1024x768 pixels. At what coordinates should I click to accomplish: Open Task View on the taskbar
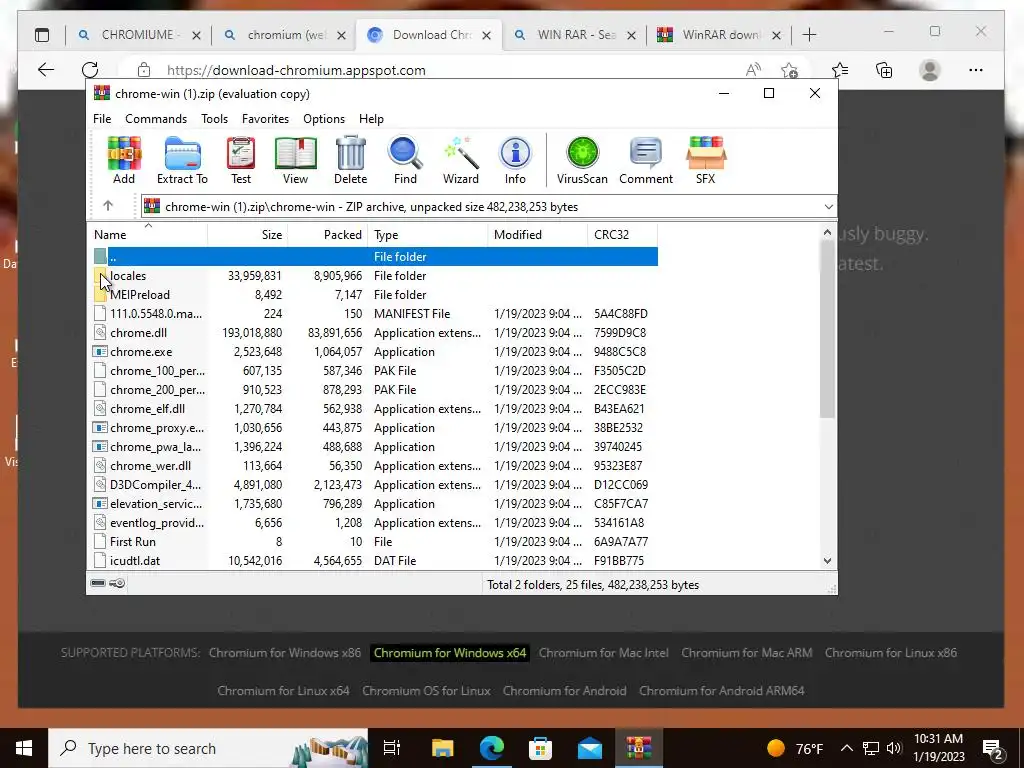point(392,748)
